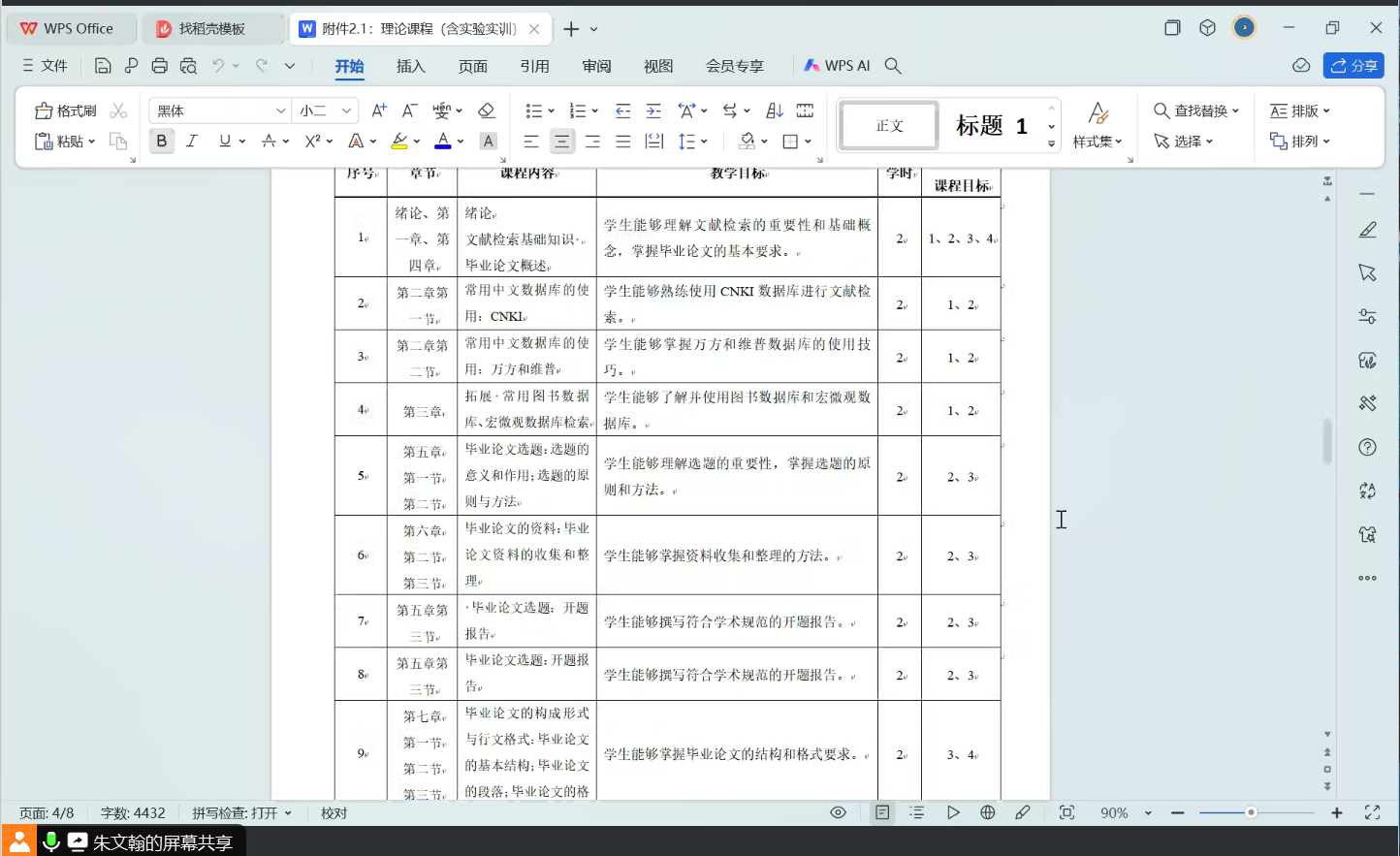The height and width of the screenshot is (856, 1400).
Task: Click the clear formatting eraser icon
Action: pyautogui.click(x=487, y=111)
